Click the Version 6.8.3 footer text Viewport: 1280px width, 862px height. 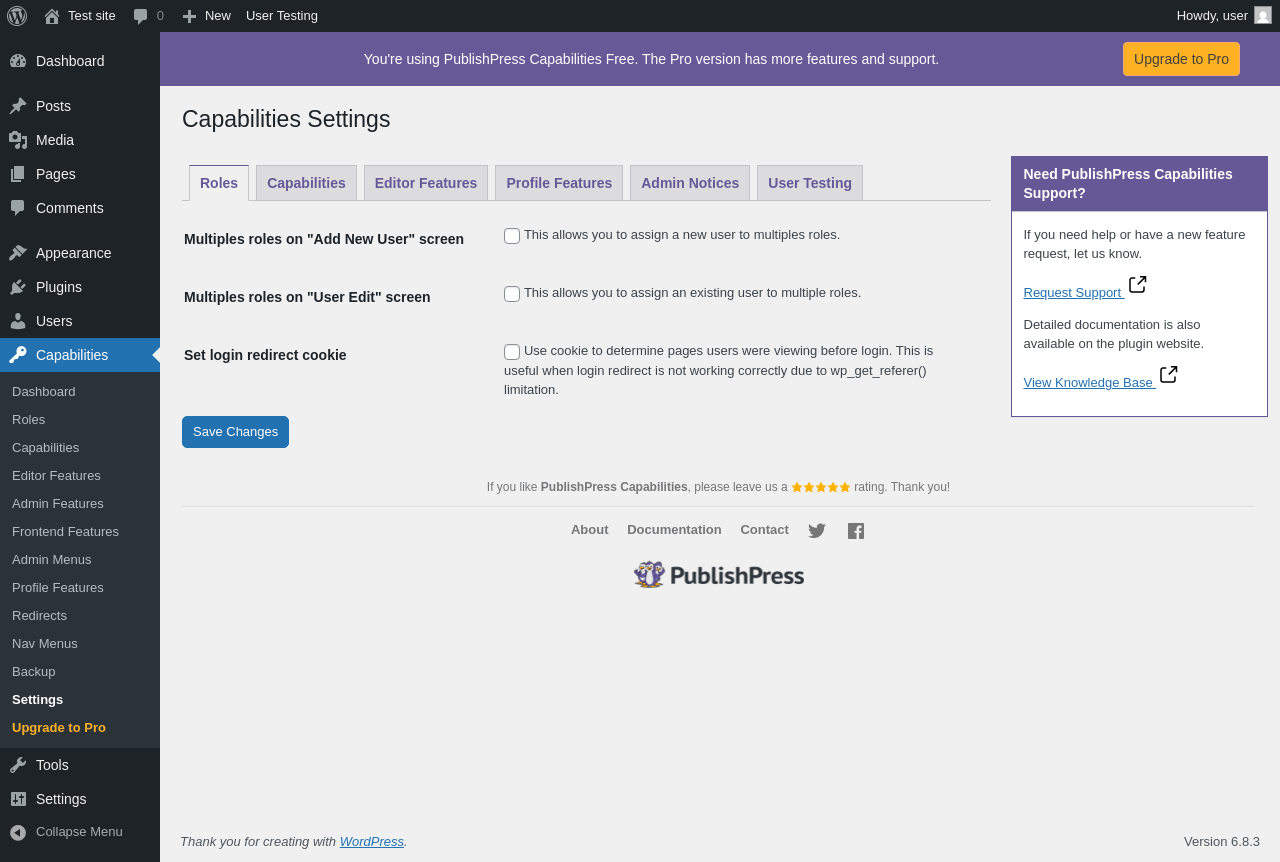[x=1222, y=842]
